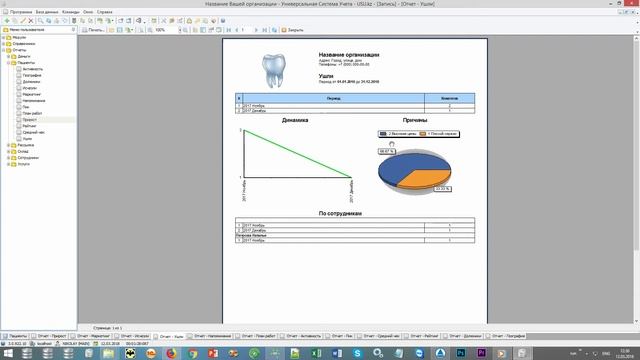This screenshot has height=360, width=640.
Task: Click the green plus Add record icon
Action: click(7, 20)
